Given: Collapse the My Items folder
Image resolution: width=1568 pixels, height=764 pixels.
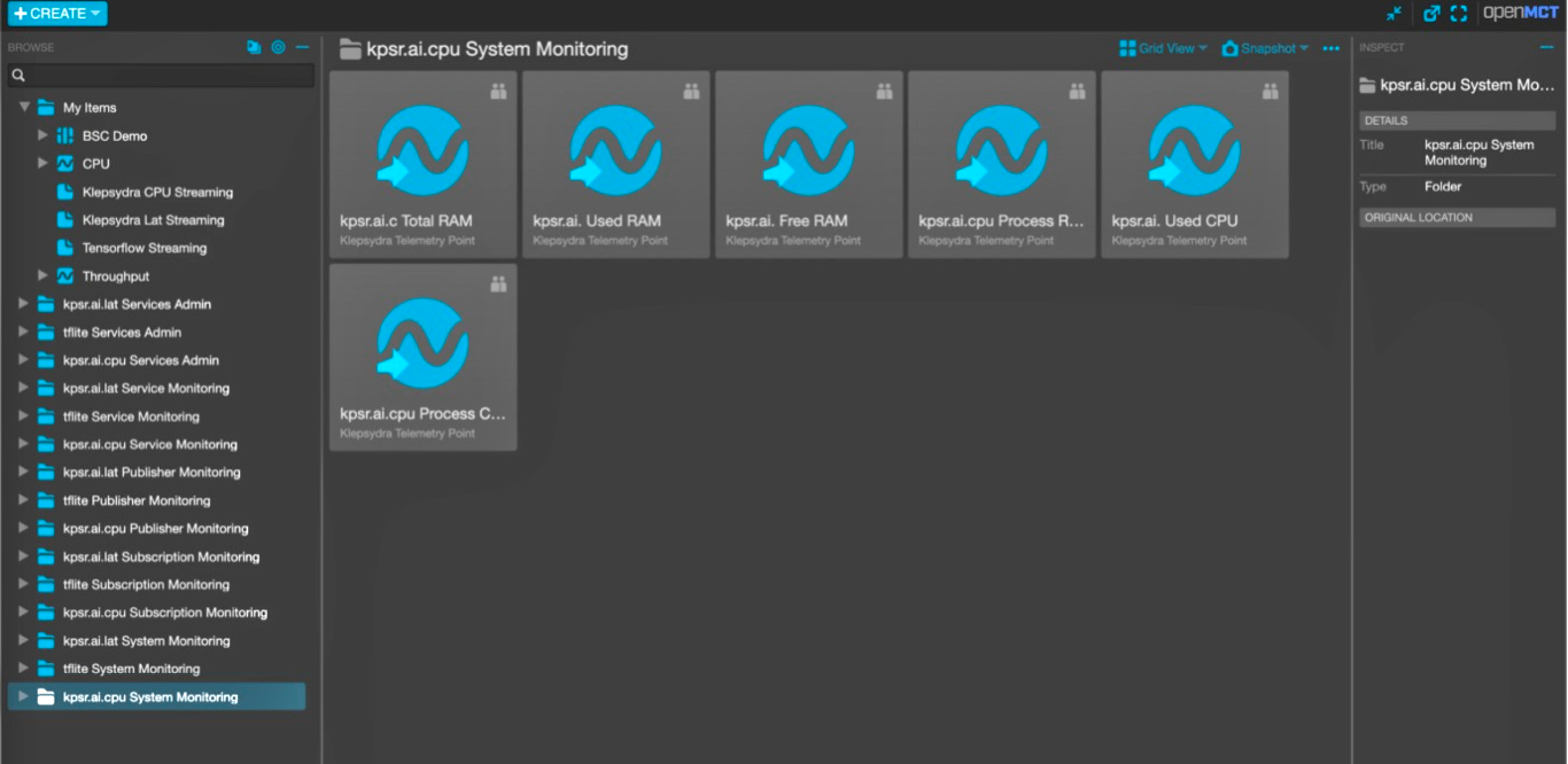Looking at the screenshot, I should click(24, 107).
